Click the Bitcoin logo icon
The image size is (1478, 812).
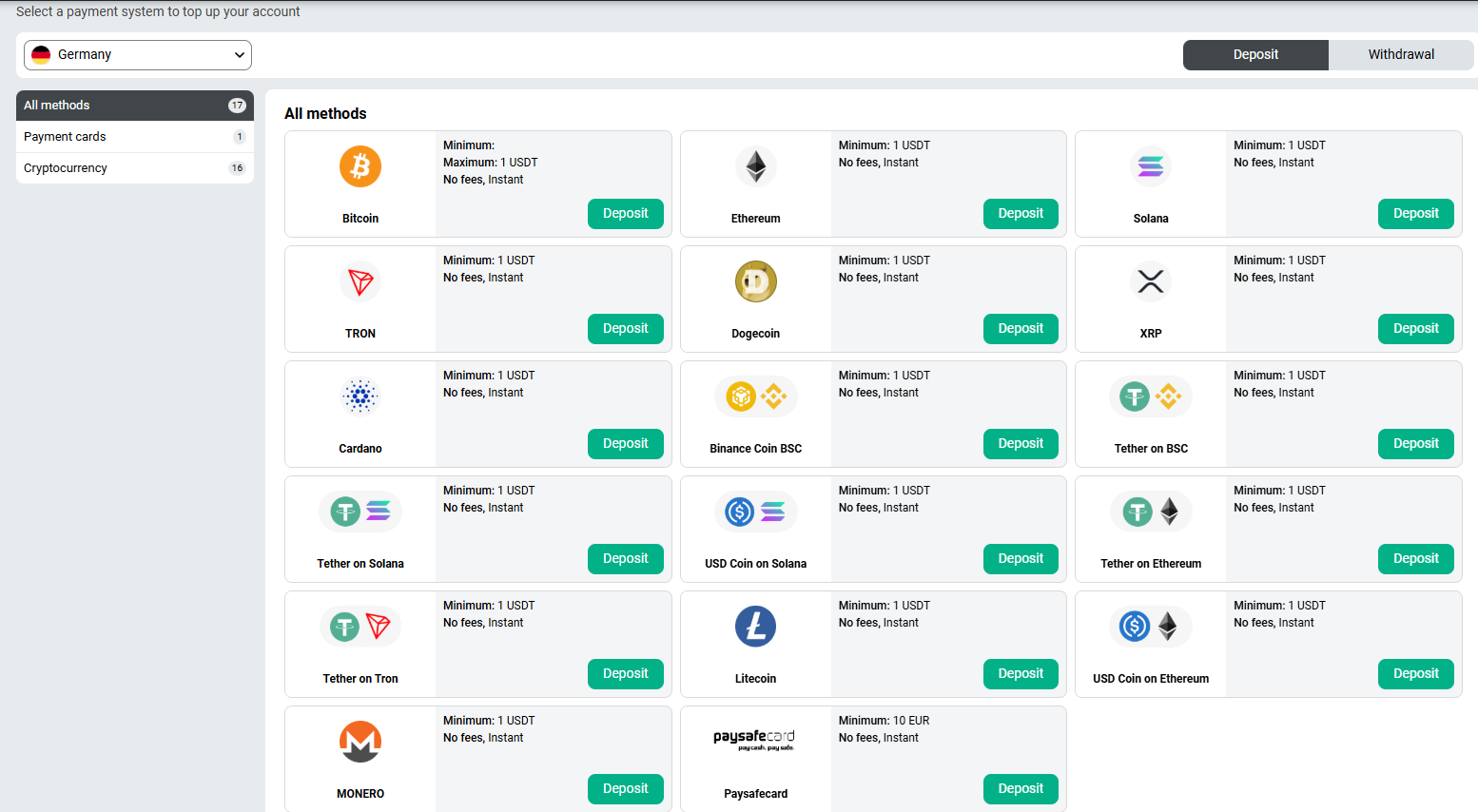[x=360, y=166]
